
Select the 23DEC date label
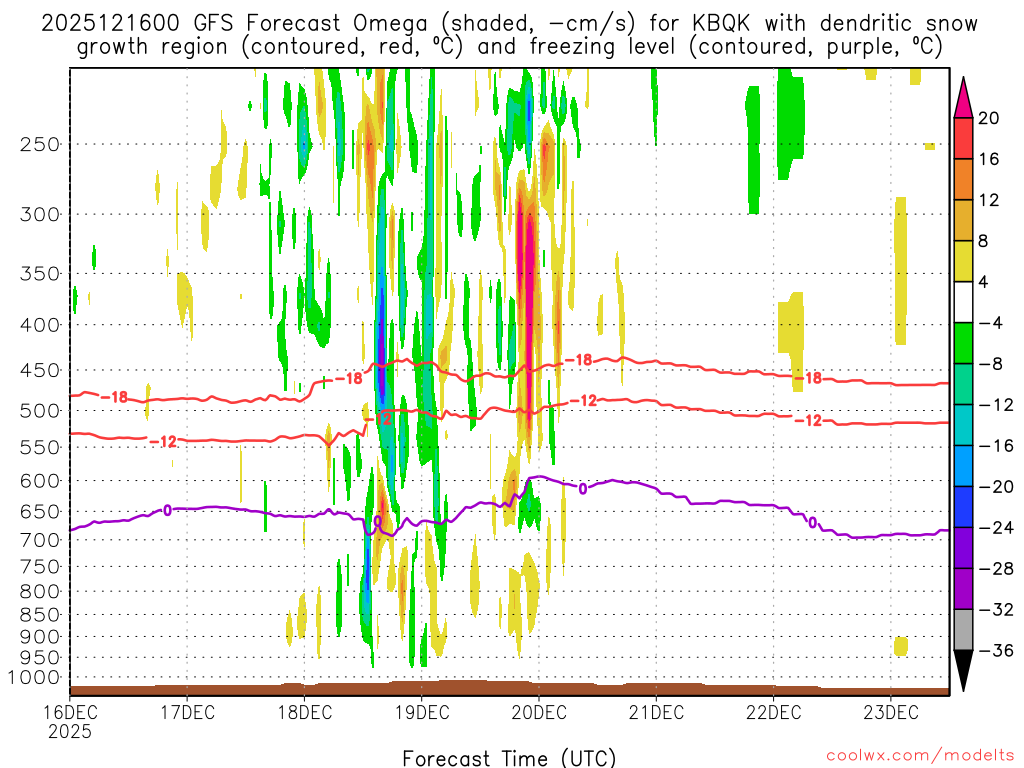pyautogui.click(x=891, y=712)
